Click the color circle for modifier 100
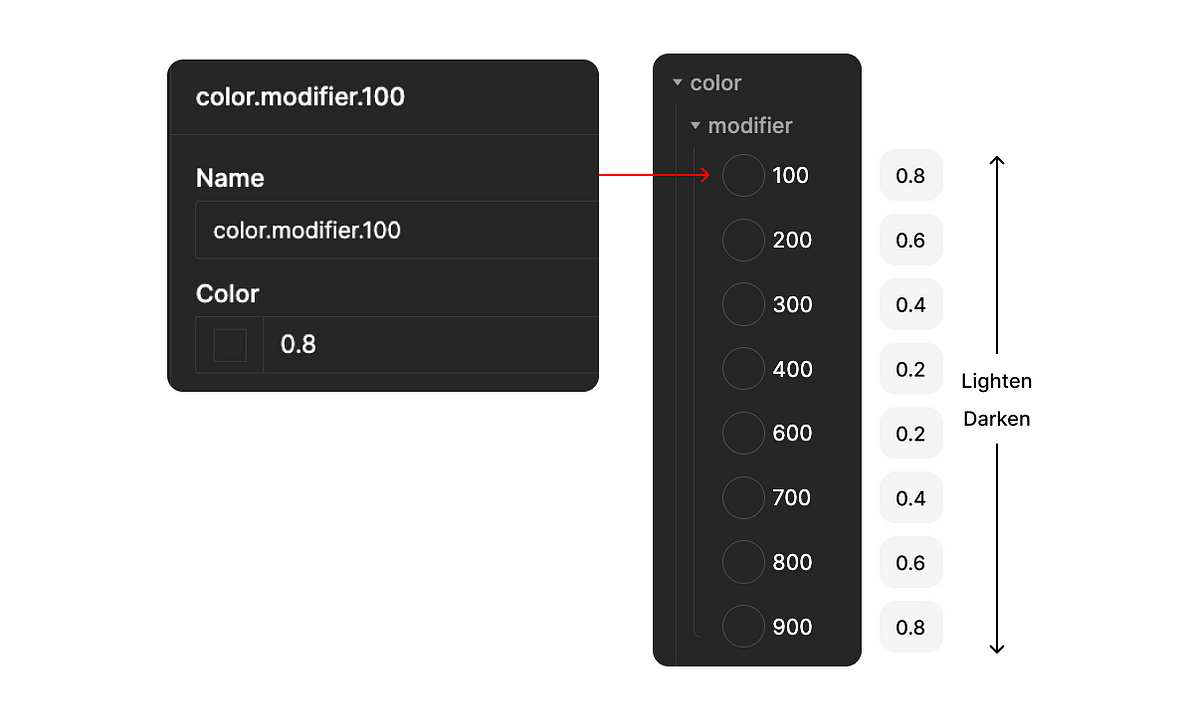The image size is (1200, 720). pos(743,175)
